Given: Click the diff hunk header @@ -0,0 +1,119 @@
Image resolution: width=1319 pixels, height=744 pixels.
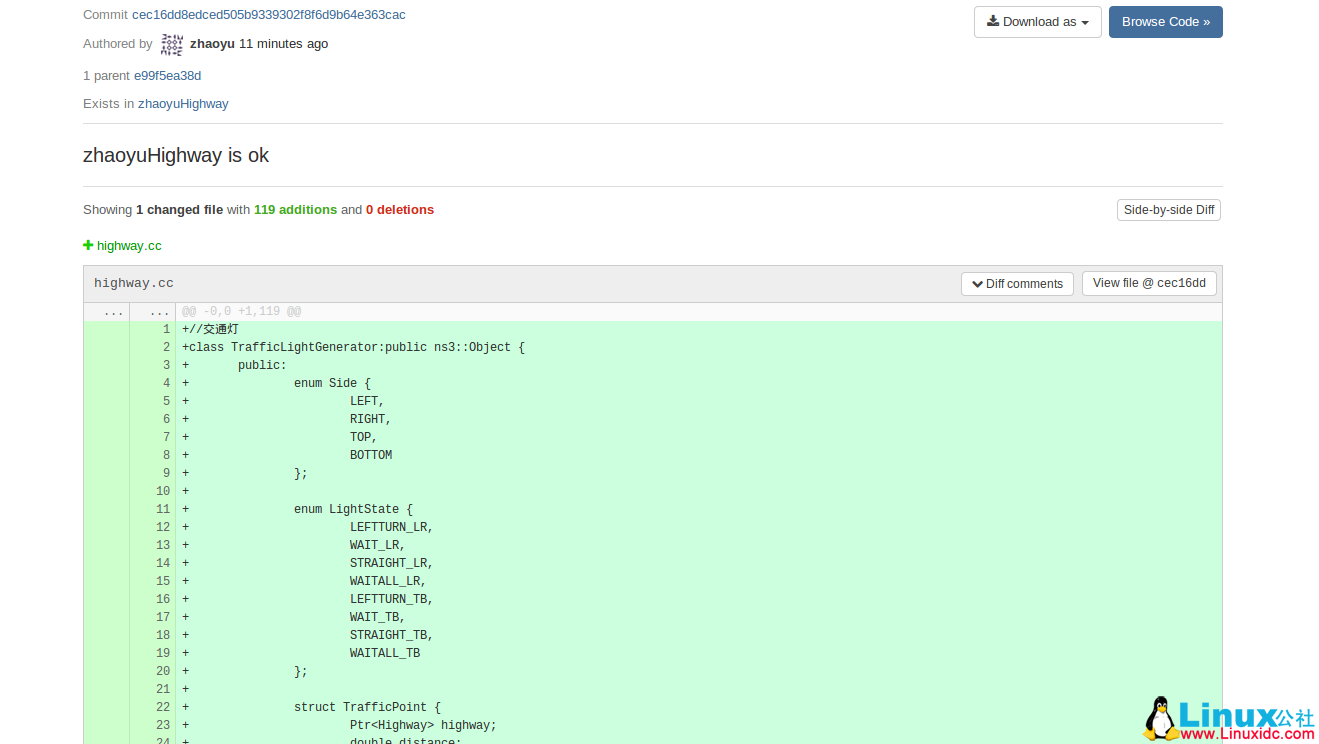Looking at the screenshot, I should tap(239, 311).
